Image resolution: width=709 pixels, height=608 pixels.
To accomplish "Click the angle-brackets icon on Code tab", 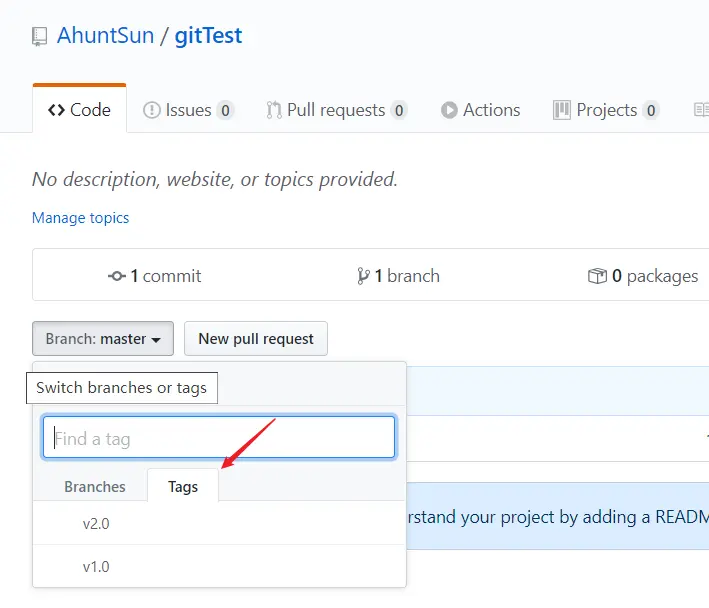I will coord(57,110).
